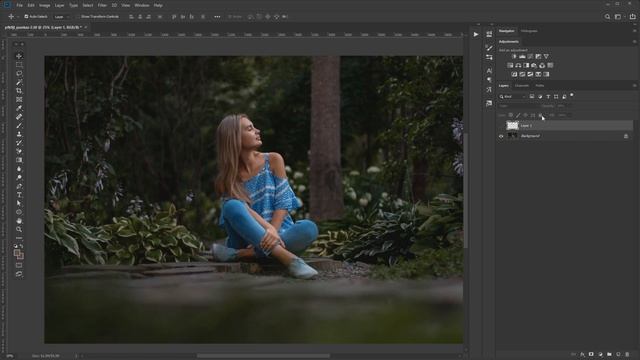
Task: Toggle lock transparent pixels
Action: (511, 116)
